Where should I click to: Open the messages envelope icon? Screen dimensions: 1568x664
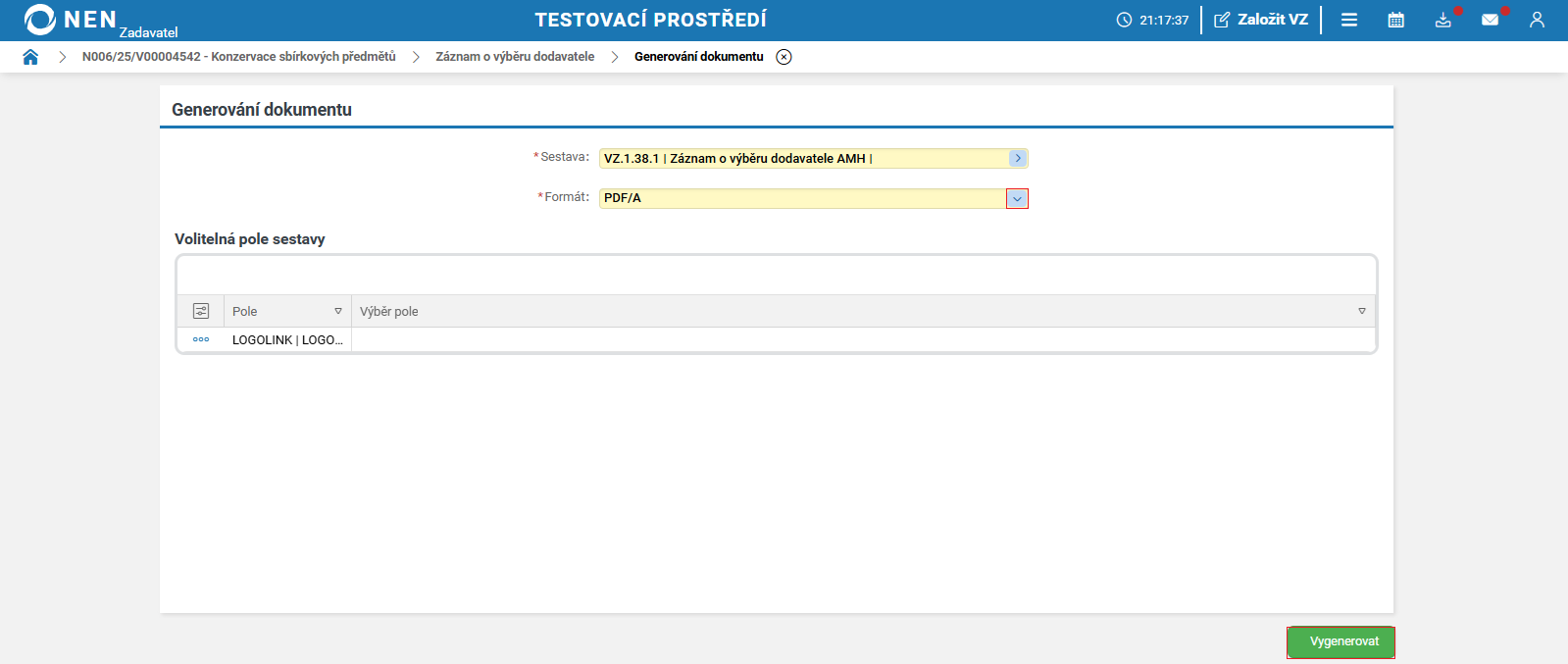click(x=1490, y=20)
